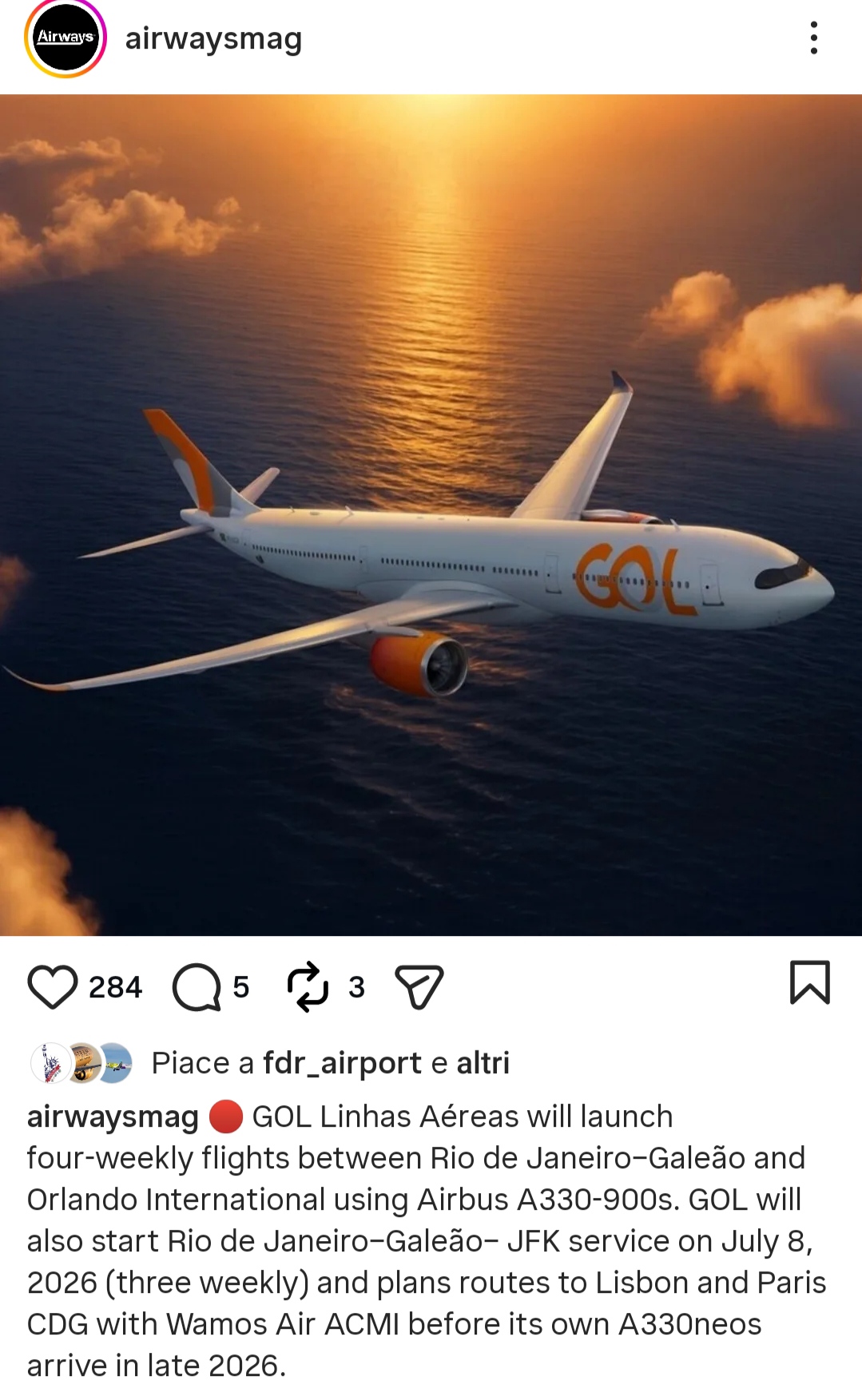This screenshot has height=1400, width=862.
Task: Open comments via the speech bubble icon
Action: [x=197, y=987]
